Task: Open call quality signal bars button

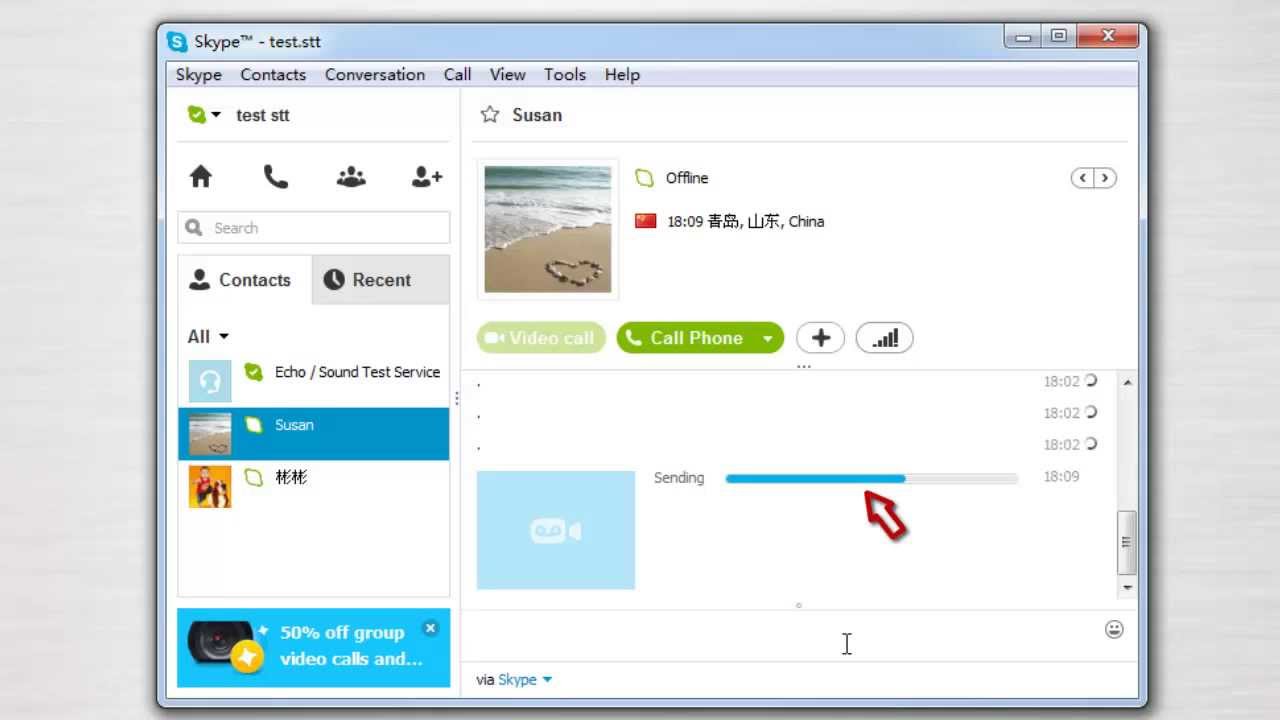Action: pyautogui.click(x=885, y=338)
